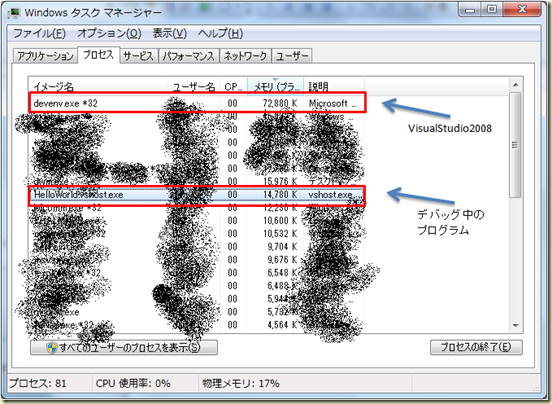Click the 72,880 K memory value
Viewport: 552px width, 404px height.
click(280, 103)
